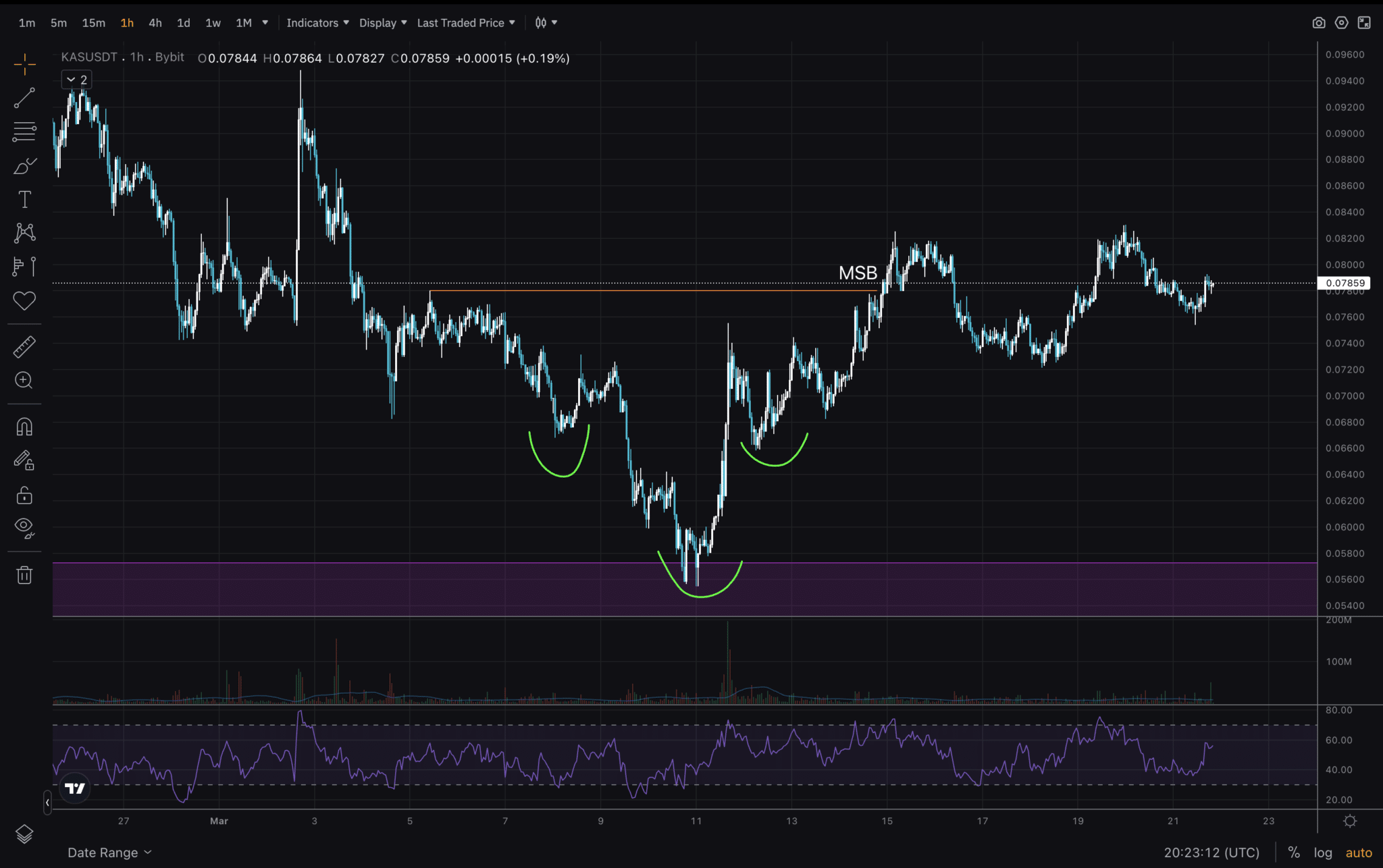Image resolution: width=1383 pixels, height=868 pixels.
Task: Activate the zoom in tool
Action: pyautogui.click(x=24, y=381)
